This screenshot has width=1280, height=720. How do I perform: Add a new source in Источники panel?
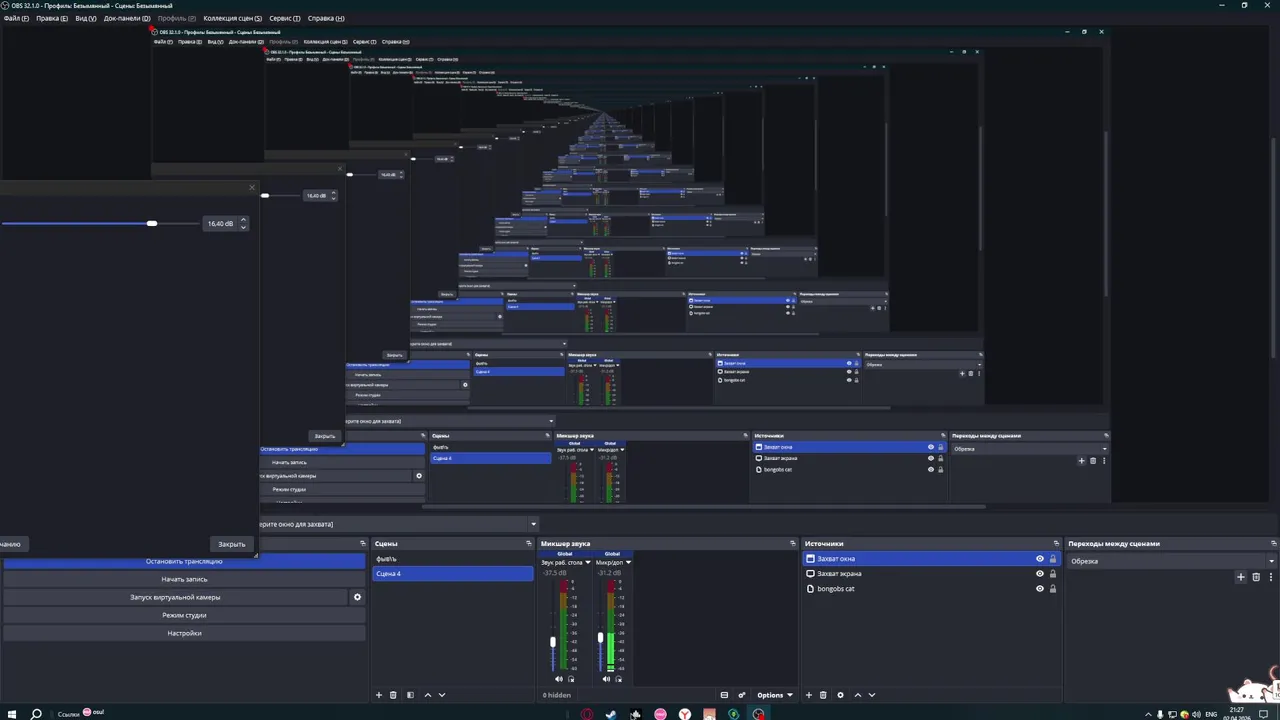pyautogui.click(x=809, y=695)
